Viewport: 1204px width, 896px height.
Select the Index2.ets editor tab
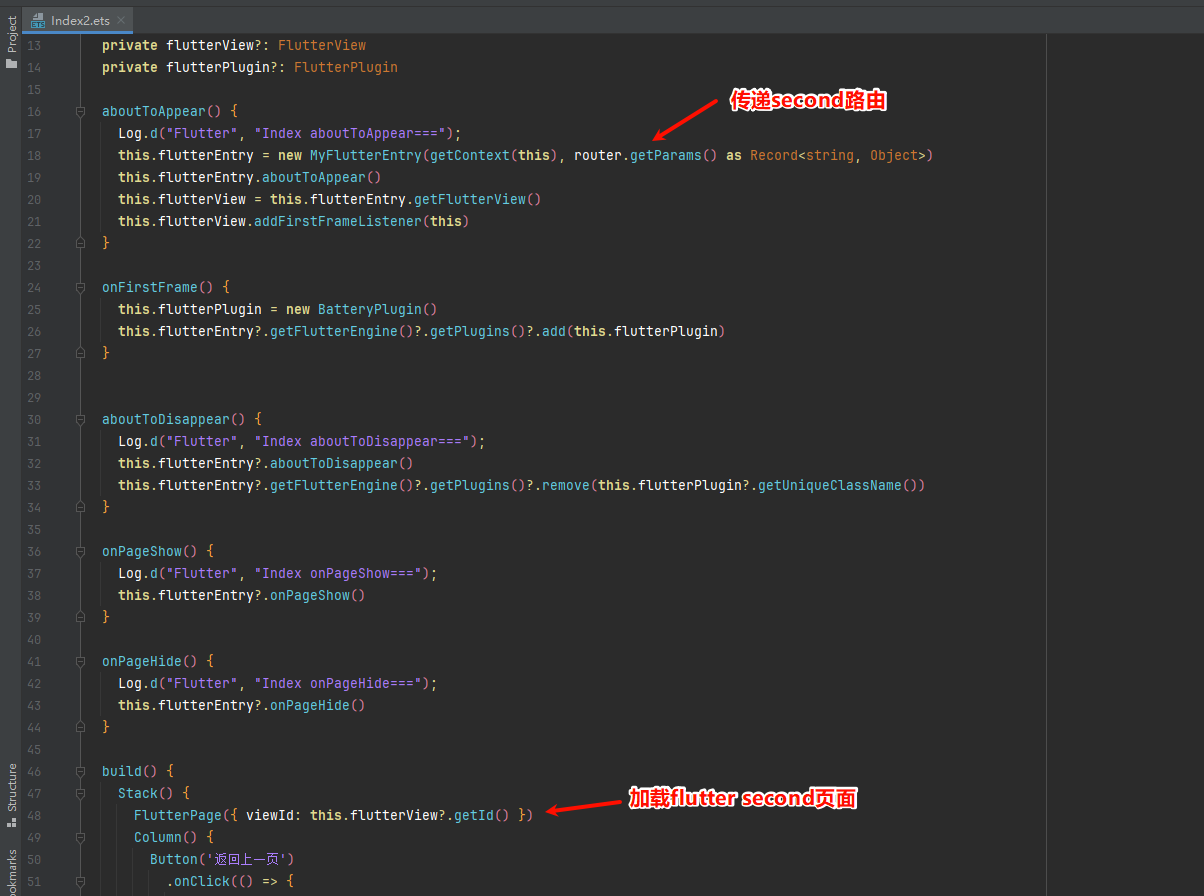click(78, 19)
